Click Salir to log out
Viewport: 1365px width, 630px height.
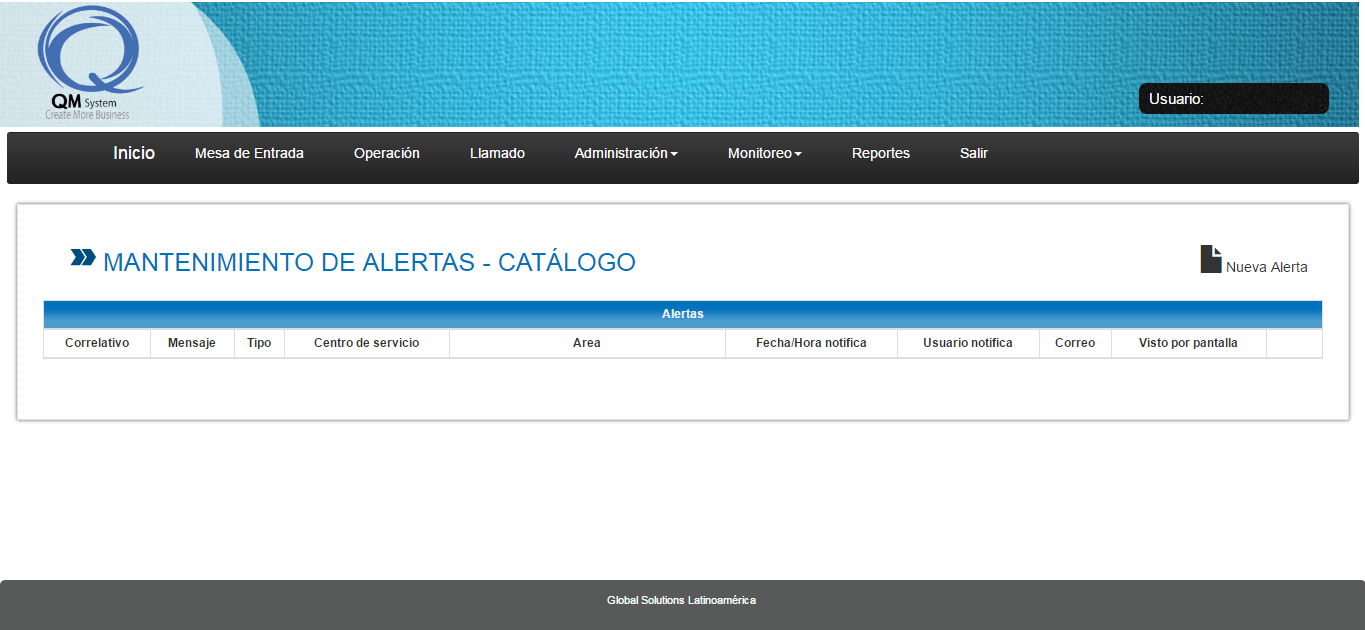tap(974, 153)
